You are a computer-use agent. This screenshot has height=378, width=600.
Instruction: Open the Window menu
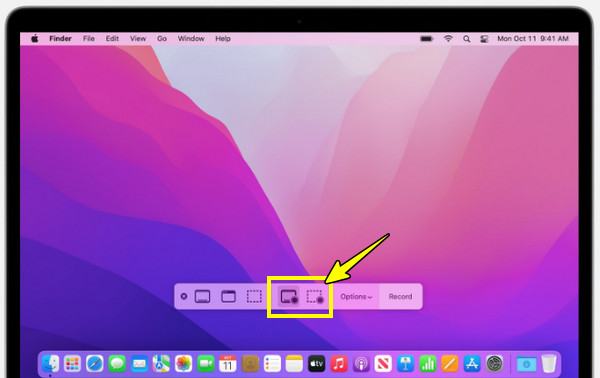coord(191,39)
